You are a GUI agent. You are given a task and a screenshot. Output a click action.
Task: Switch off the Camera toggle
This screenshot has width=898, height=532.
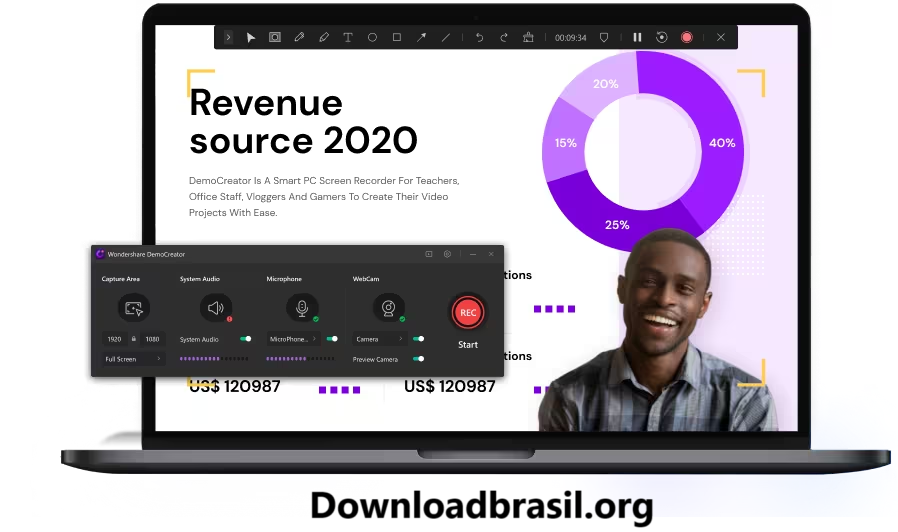tap(419, 339)
